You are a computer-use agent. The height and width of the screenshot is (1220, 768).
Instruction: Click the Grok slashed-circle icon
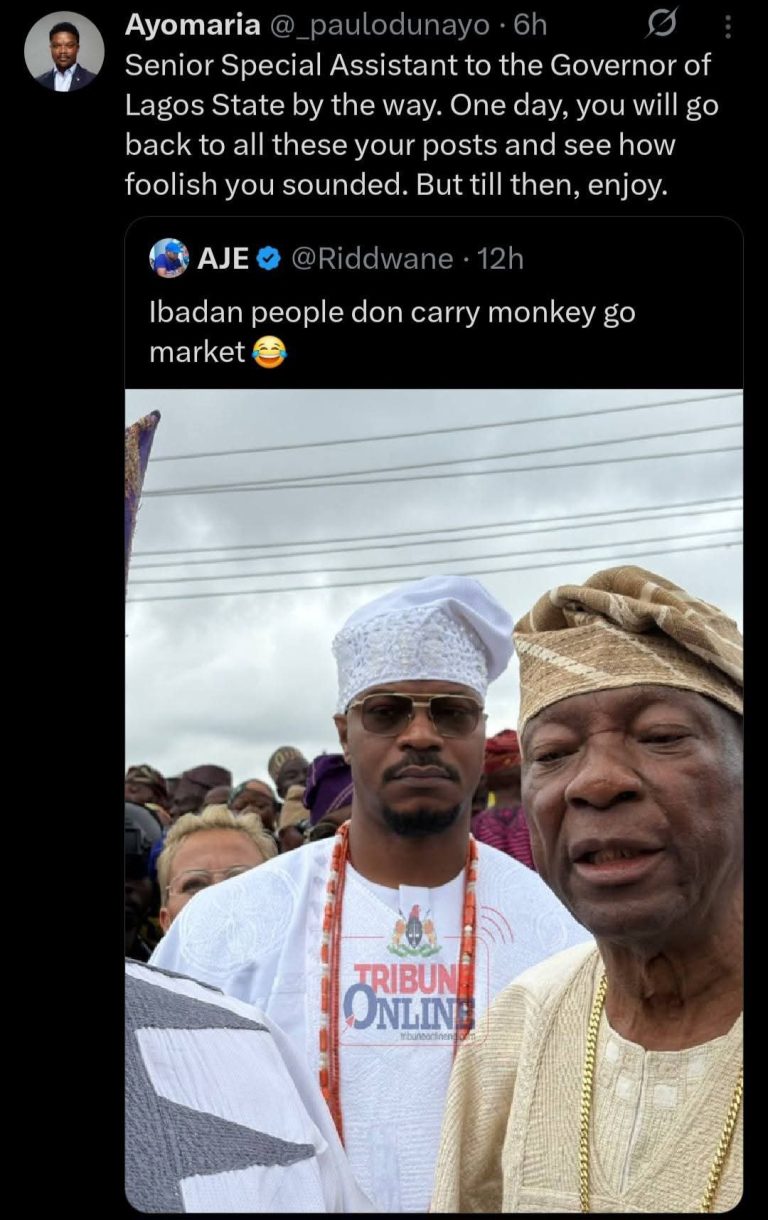[661, 24]
